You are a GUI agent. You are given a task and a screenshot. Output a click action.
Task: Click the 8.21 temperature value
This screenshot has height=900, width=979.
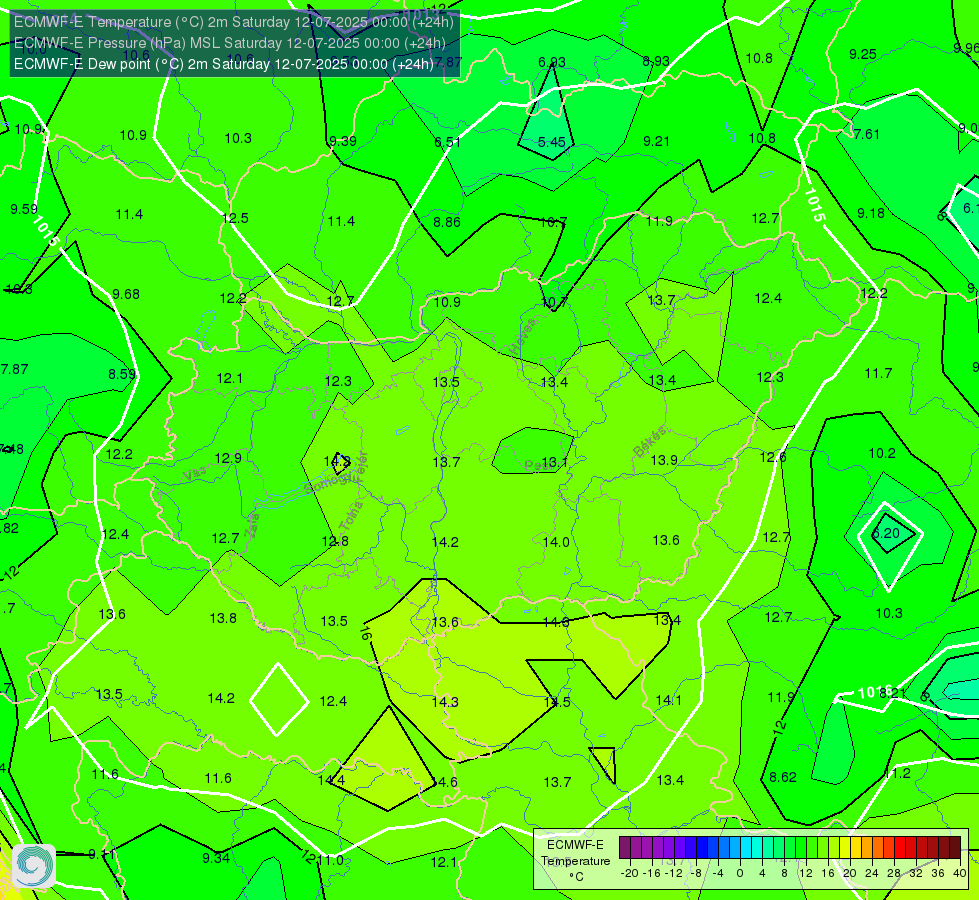(893, 693)
